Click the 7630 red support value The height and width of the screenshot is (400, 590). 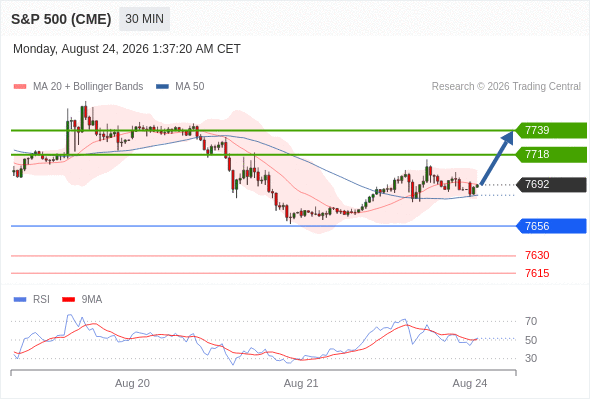pyautogui.click(x=537, y=255)
